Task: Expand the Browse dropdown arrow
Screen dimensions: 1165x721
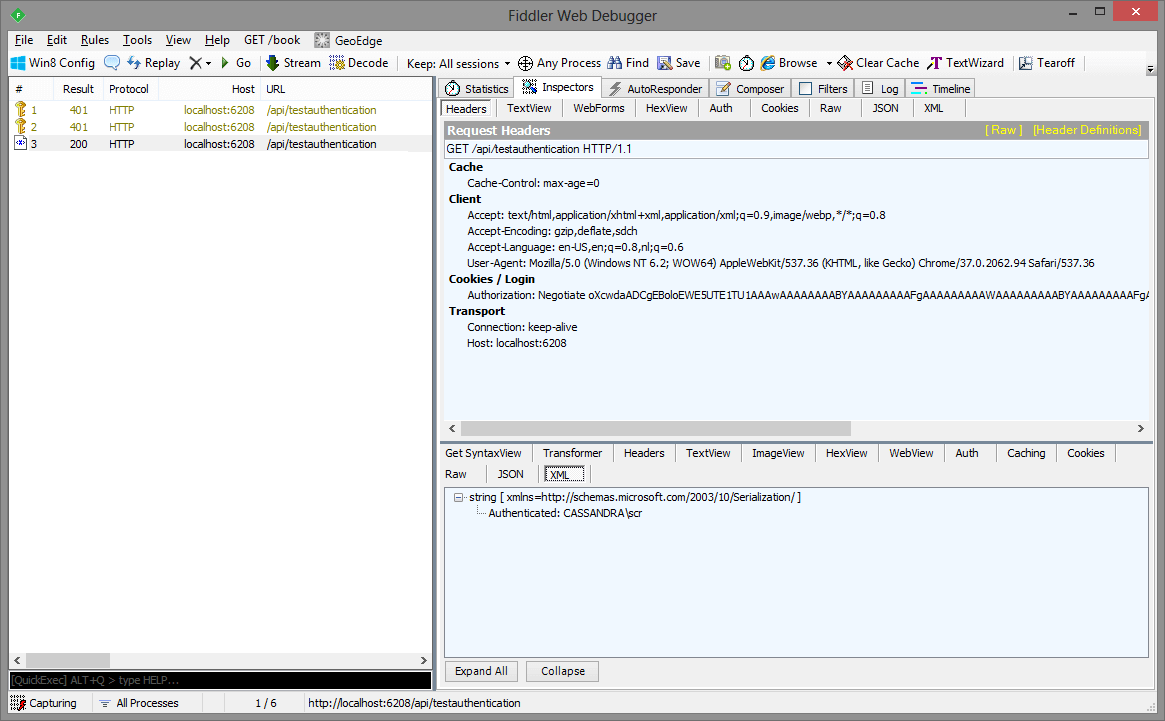Action: click(828, 63)
